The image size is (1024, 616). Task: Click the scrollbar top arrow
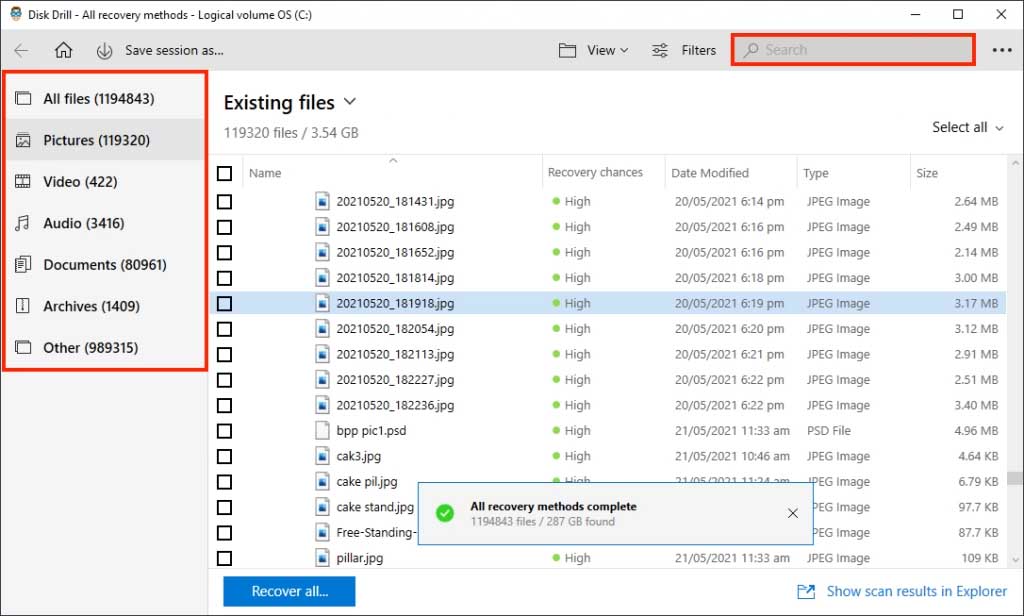tap(1015, 162)
